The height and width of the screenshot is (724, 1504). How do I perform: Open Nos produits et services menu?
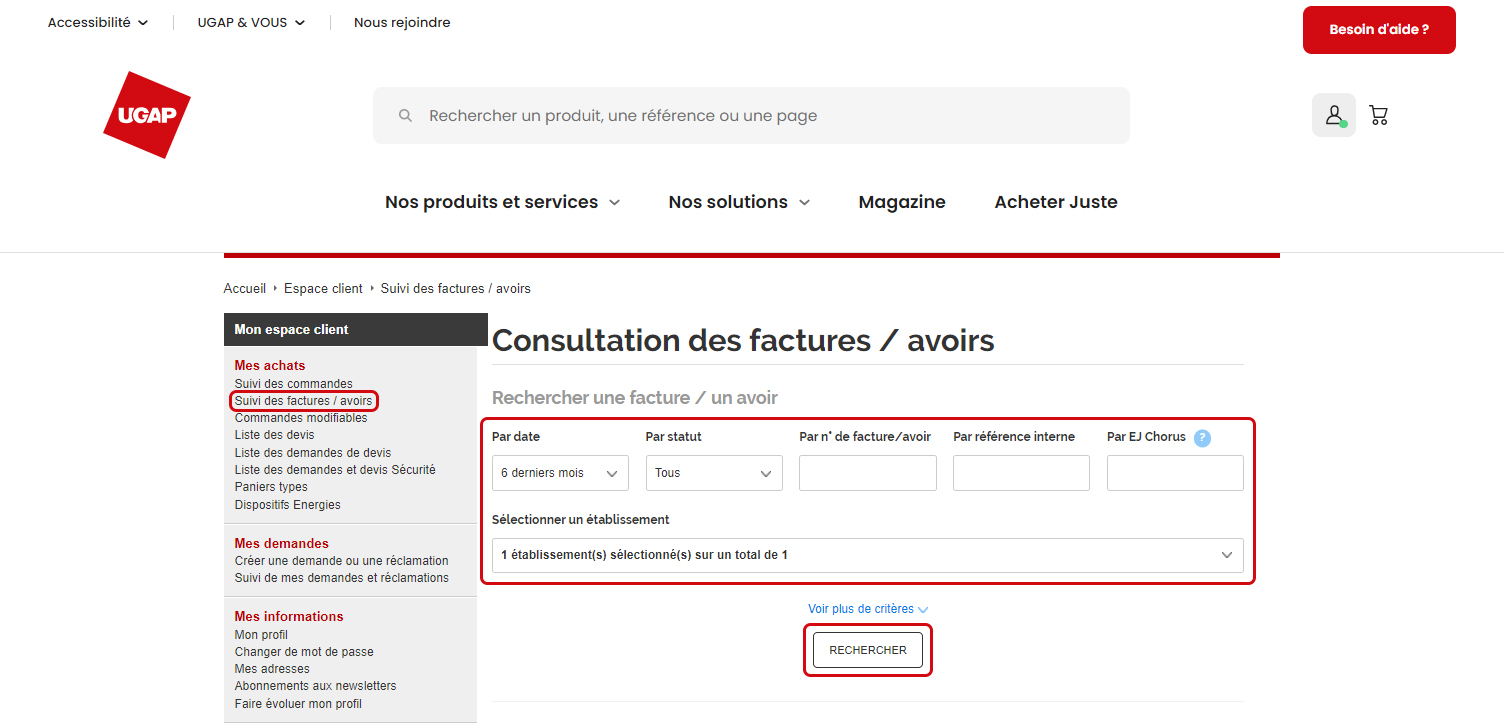pos(502,202)
